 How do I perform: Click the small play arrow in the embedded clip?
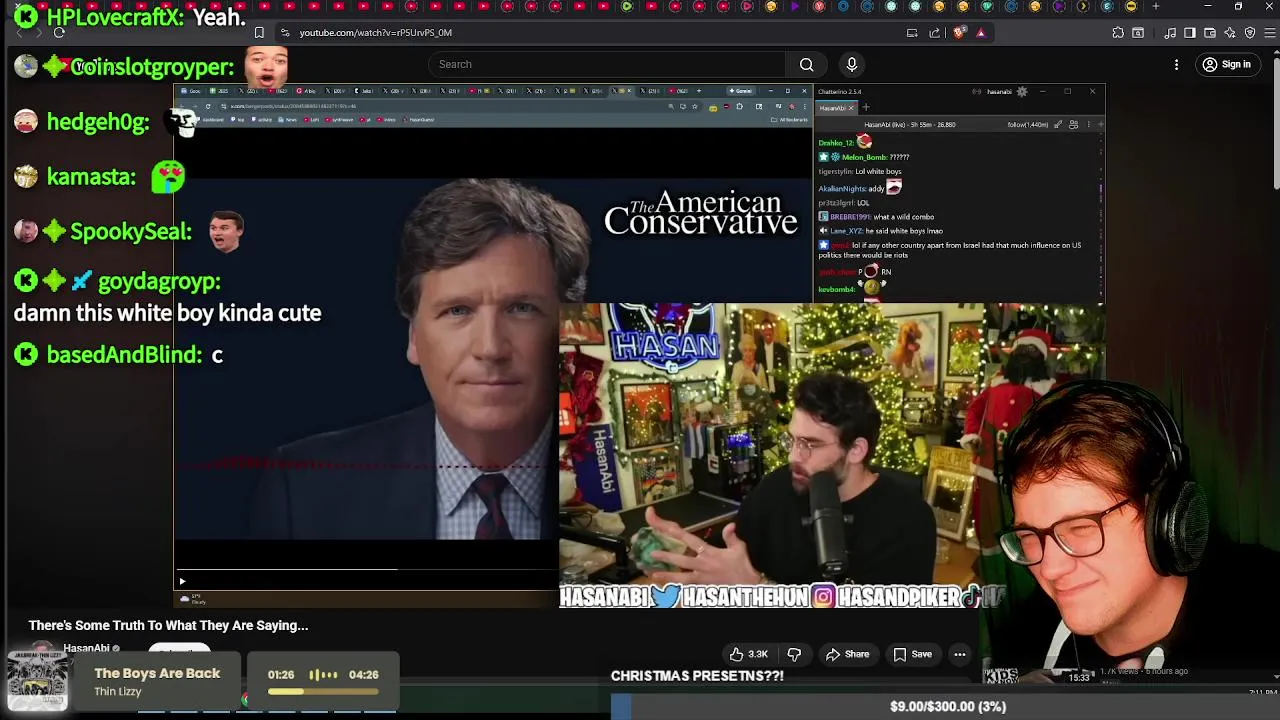click(x=182, y=581)
